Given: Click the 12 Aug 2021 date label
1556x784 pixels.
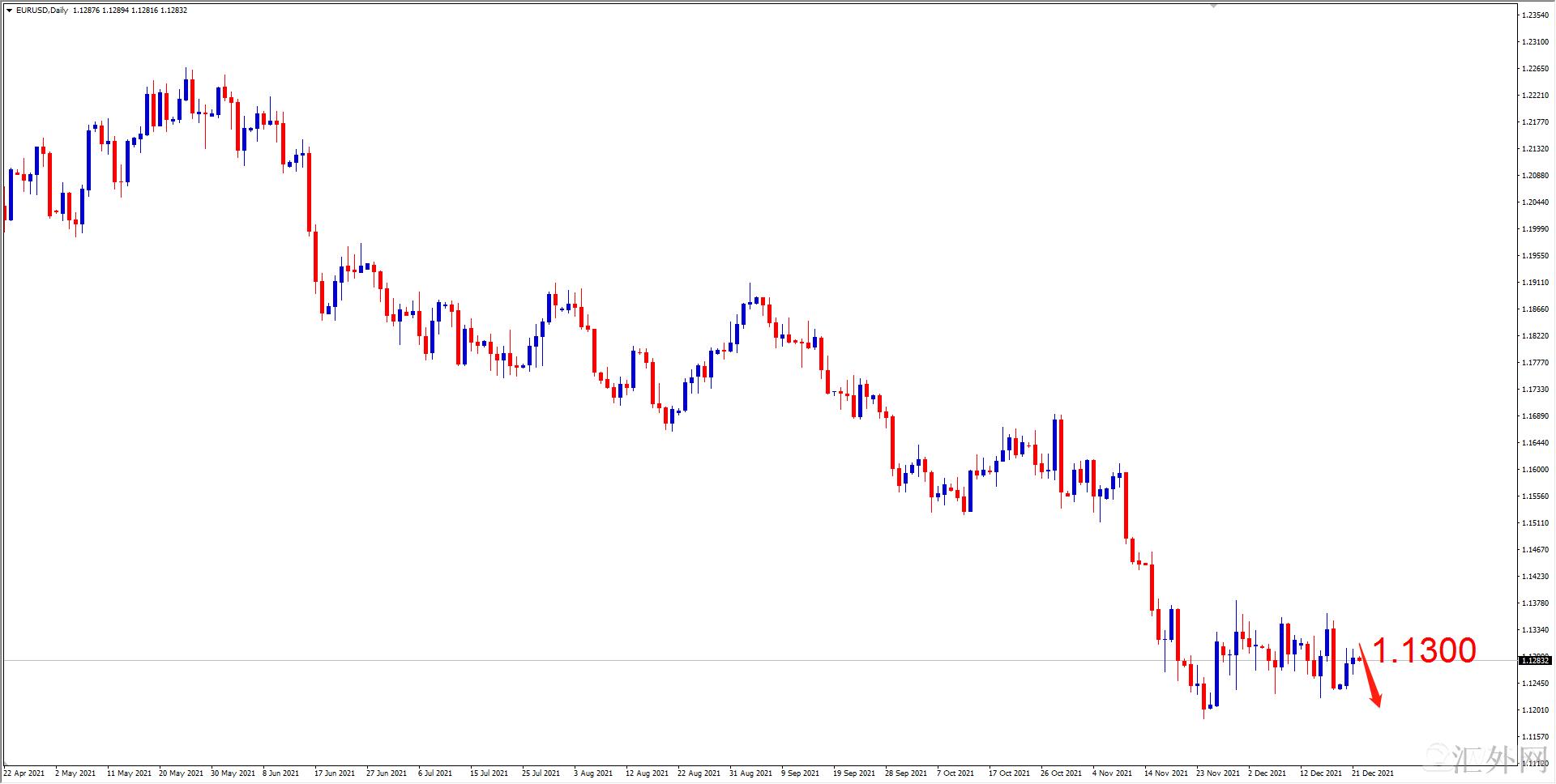Looking at the screenshot, I should (x=647, y=773).
